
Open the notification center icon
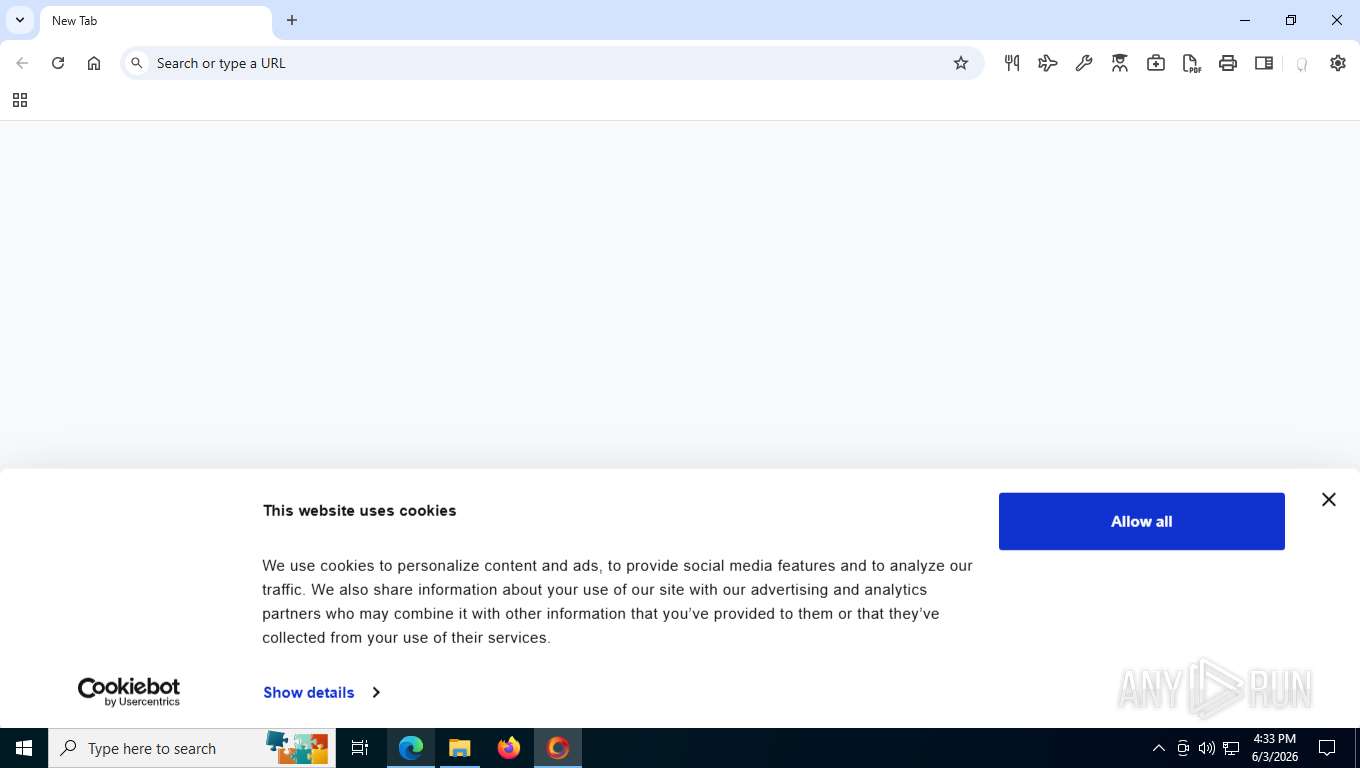pyautogui.click(x=1327, y=748)
